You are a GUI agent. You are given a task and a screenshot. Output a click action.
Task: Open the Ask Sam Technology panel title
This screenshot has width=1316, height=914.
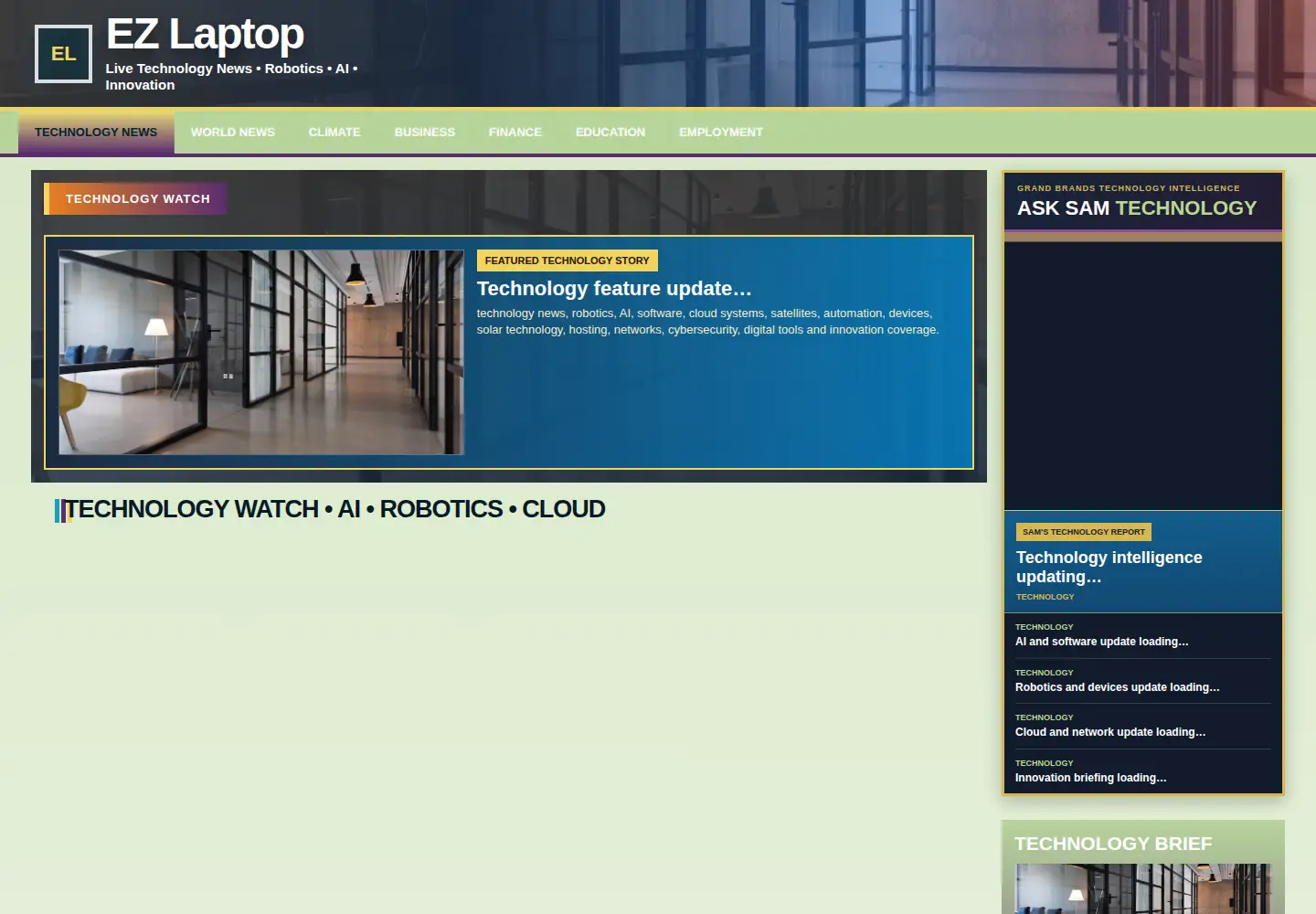click(1137, 208)
